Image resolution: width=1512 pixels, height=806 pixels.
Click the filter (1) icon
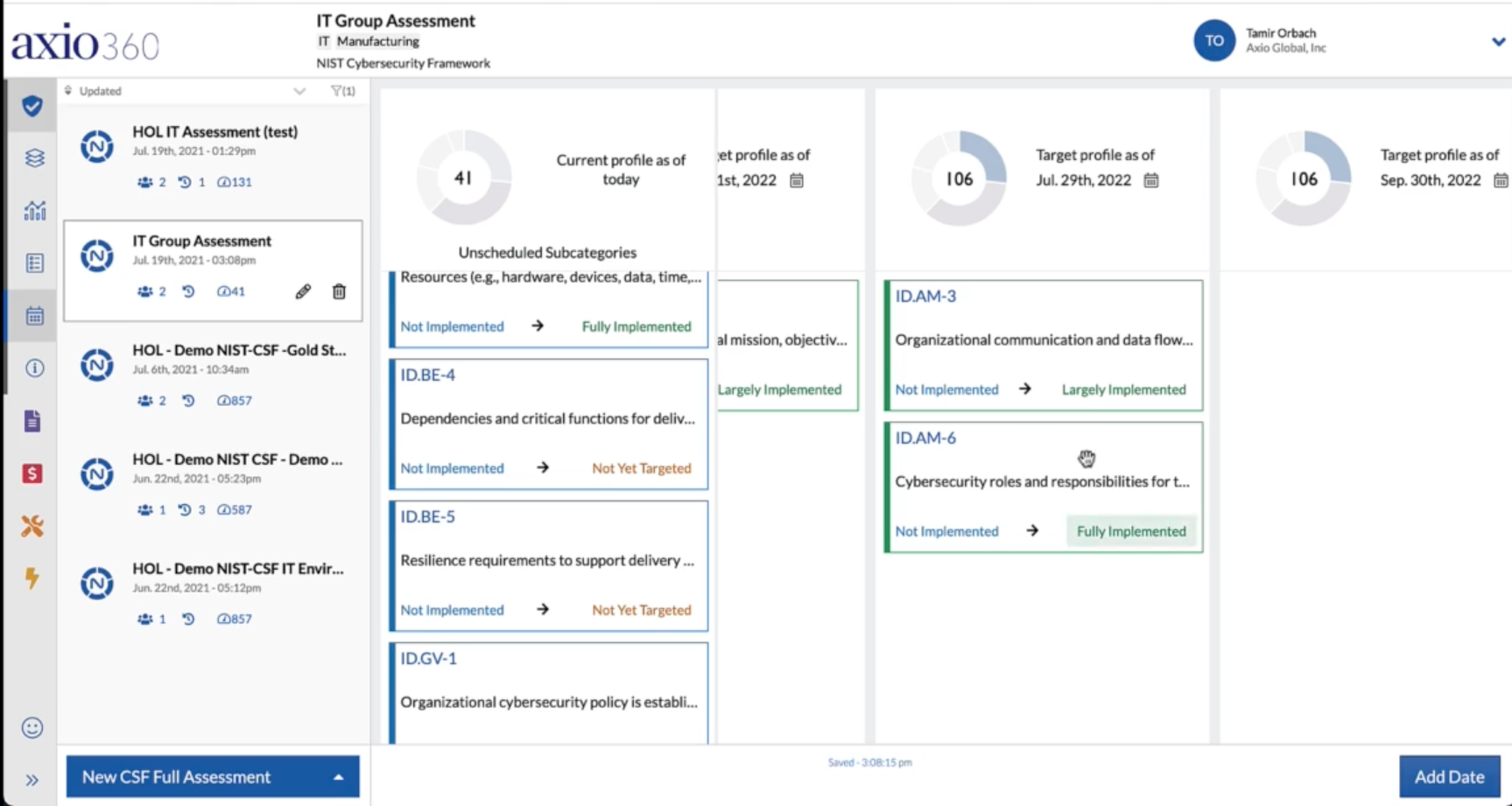tap(342, 91)
